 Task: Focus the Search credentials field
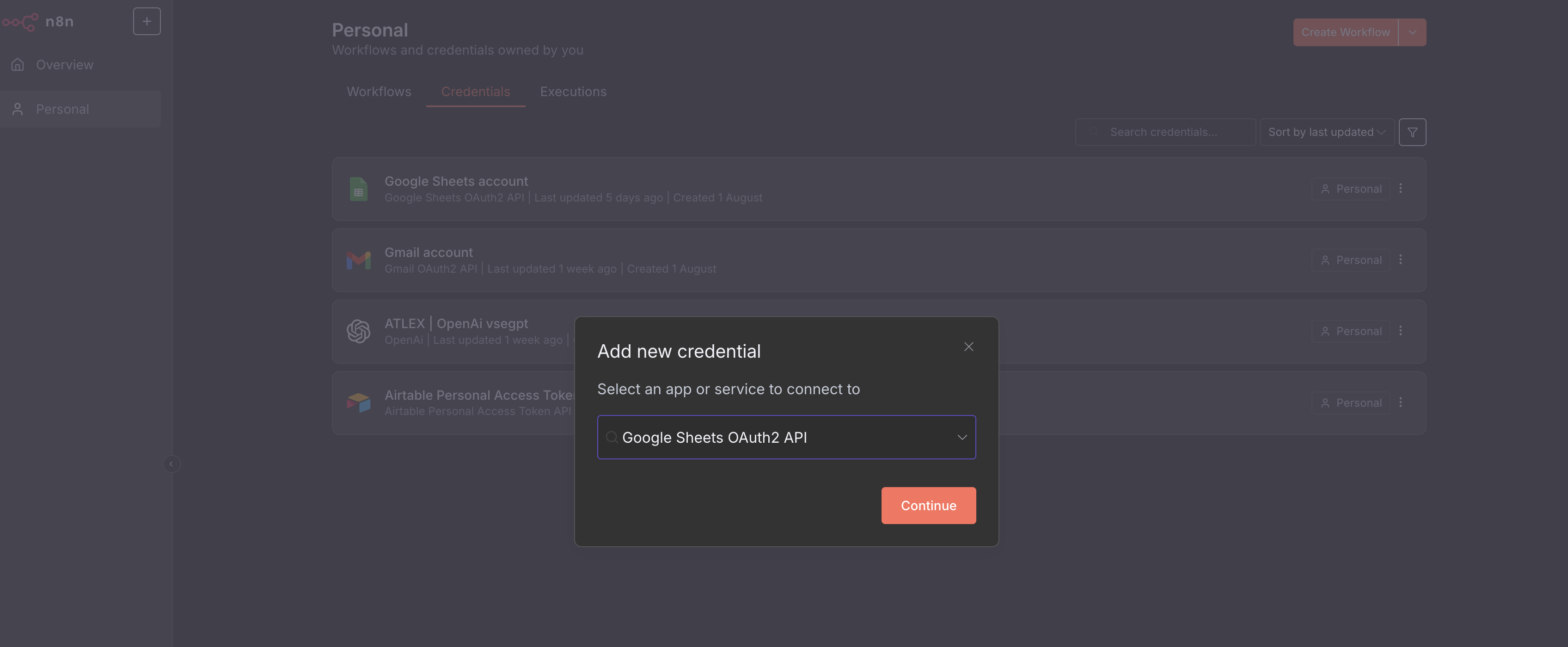pos(1165,132)
